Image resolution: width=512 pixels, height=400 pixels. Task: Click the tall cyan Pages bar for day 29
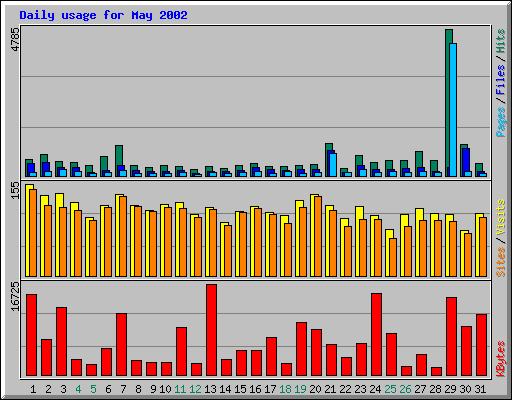pyautogui.click(x=453, y=110)
